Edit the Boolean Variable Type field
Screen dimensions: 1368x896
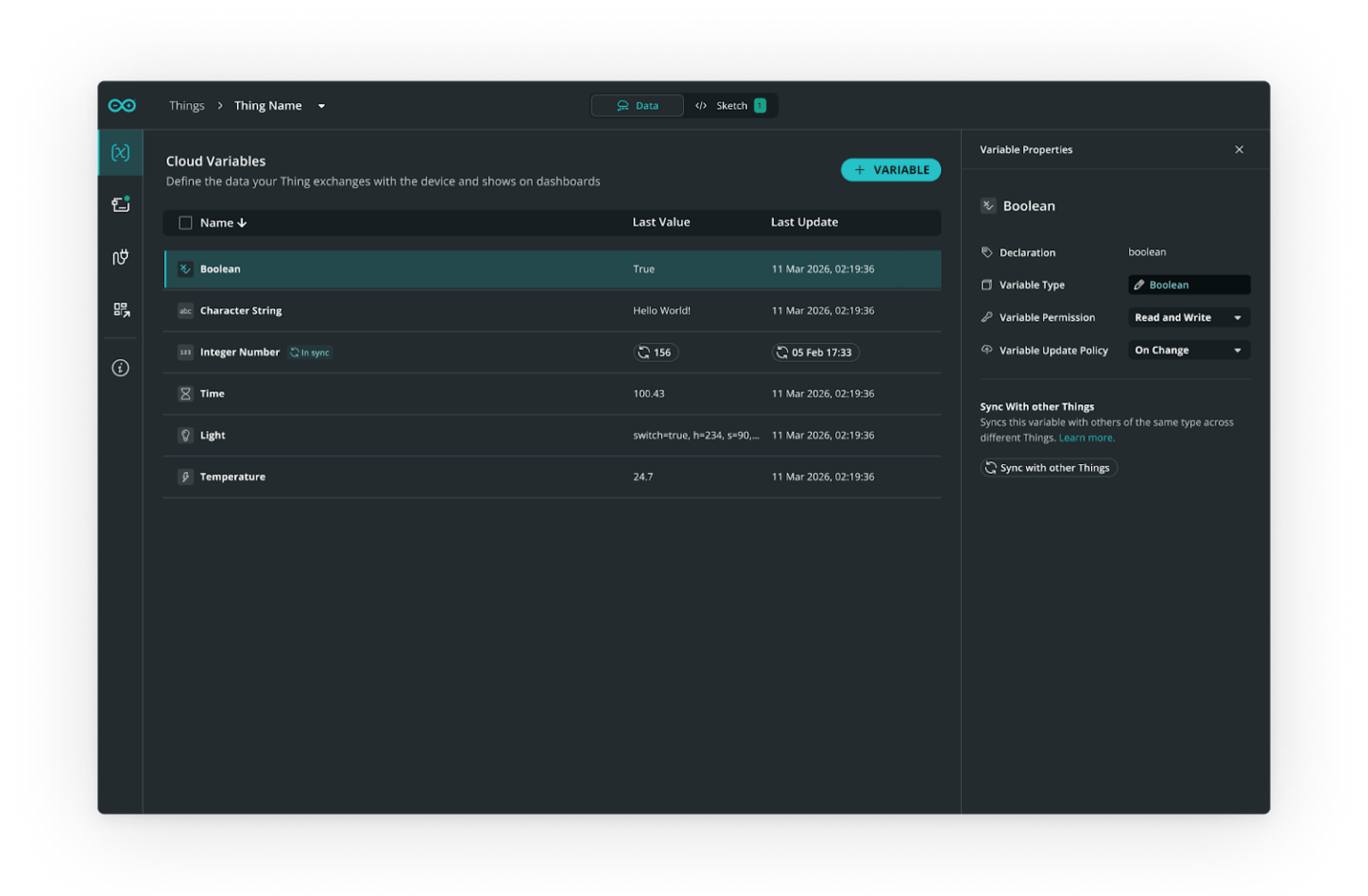1189,285
